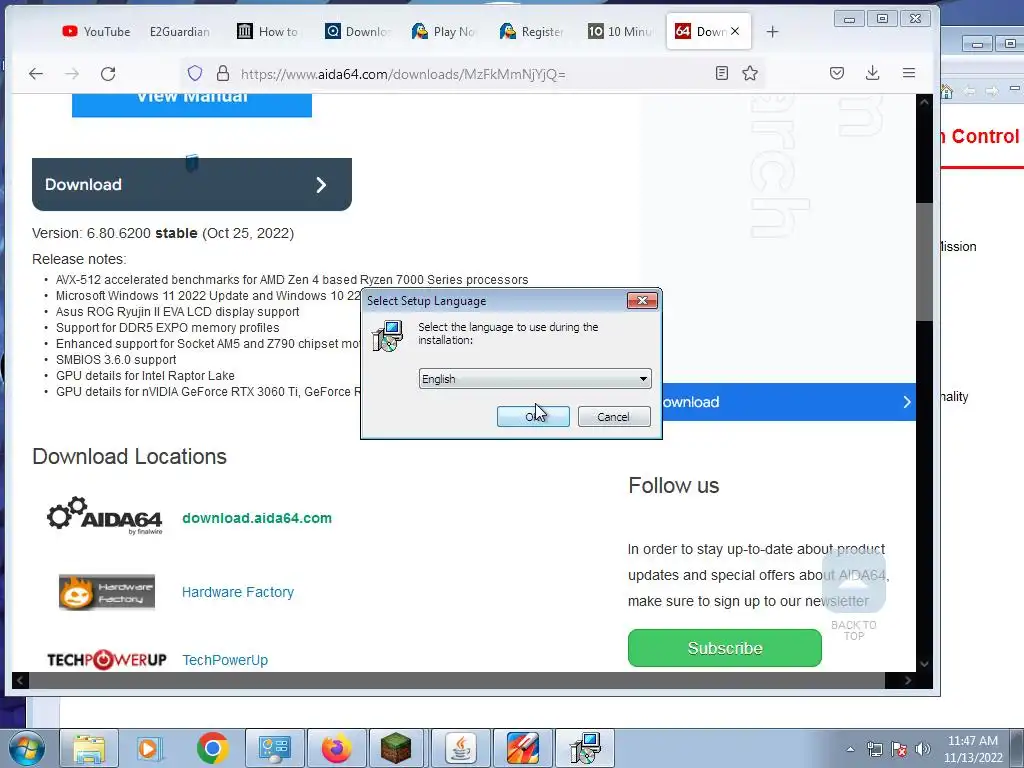
Task: Open the Firefox downloads panel
Action: pos(872,73)
